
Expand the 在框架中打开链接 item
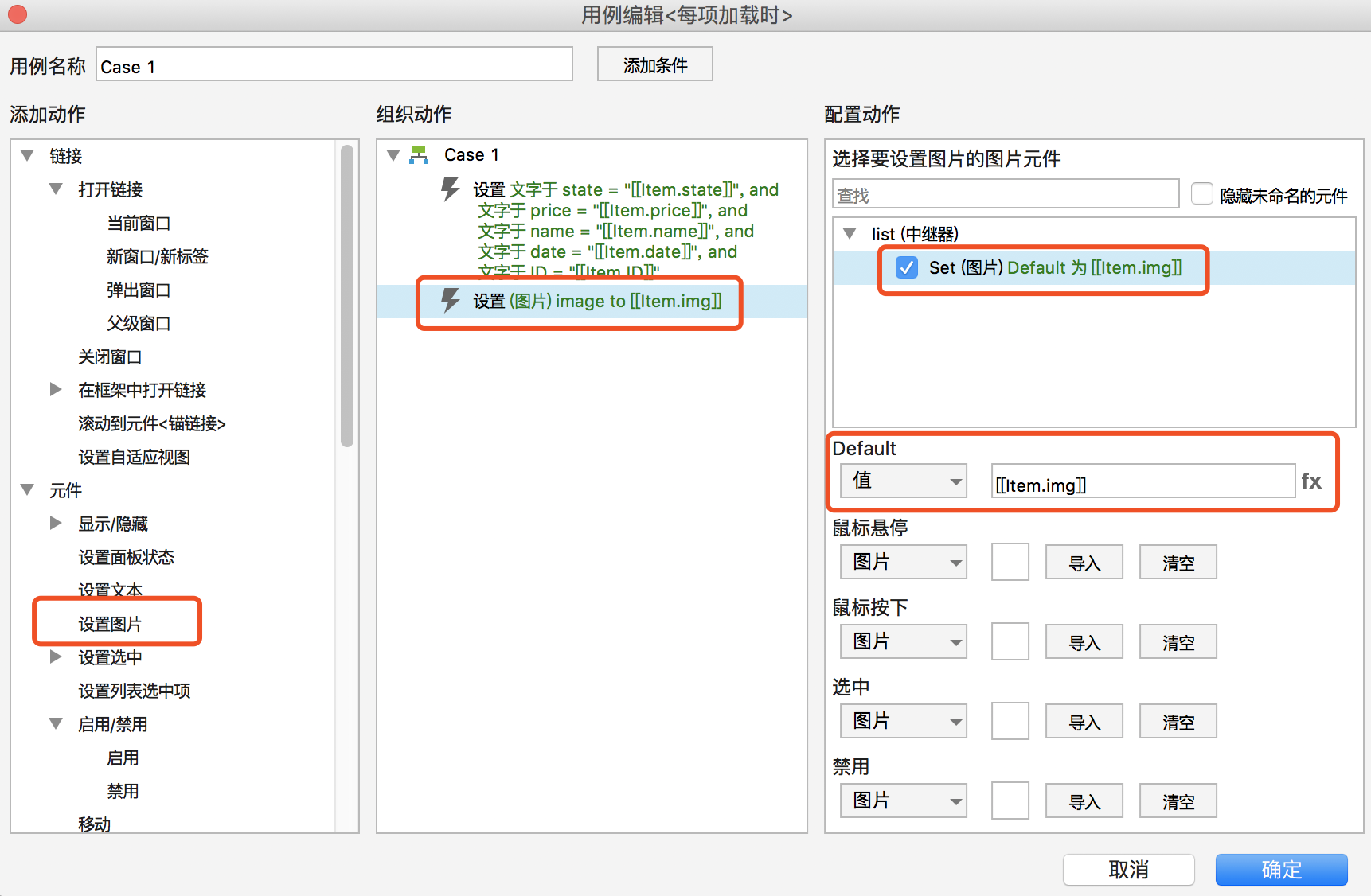(x=56, y=389)
